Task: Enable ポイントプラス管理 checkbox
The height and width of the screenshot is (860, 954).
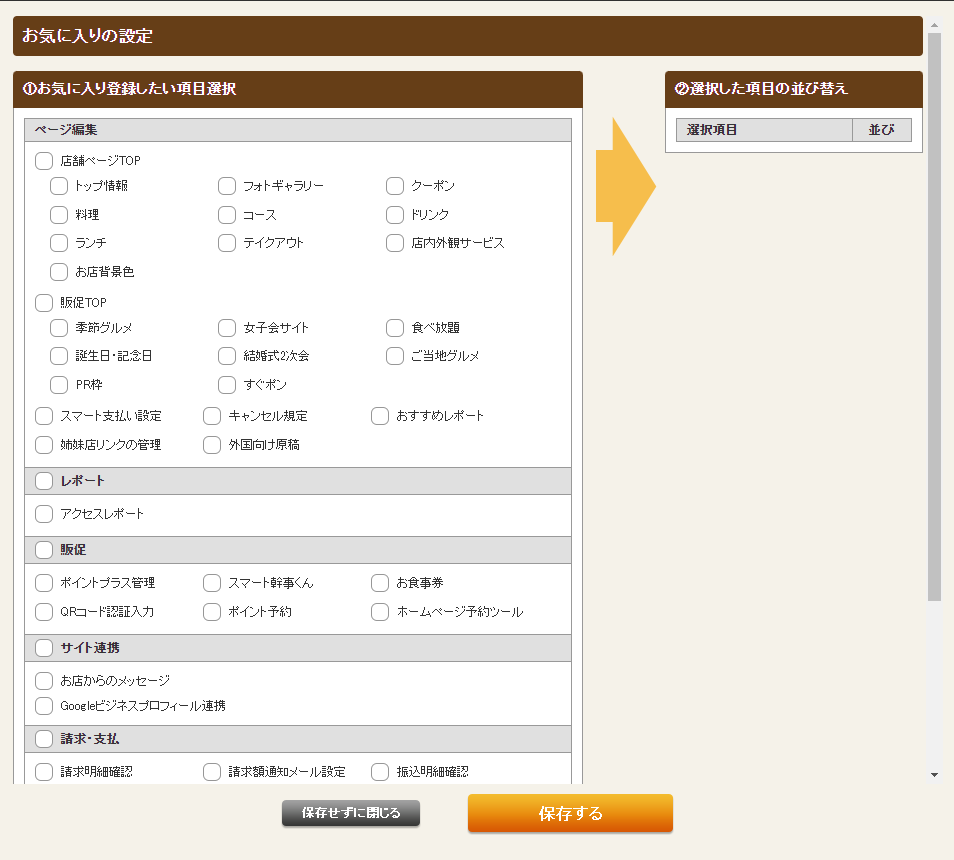Action: pos(44,583)
